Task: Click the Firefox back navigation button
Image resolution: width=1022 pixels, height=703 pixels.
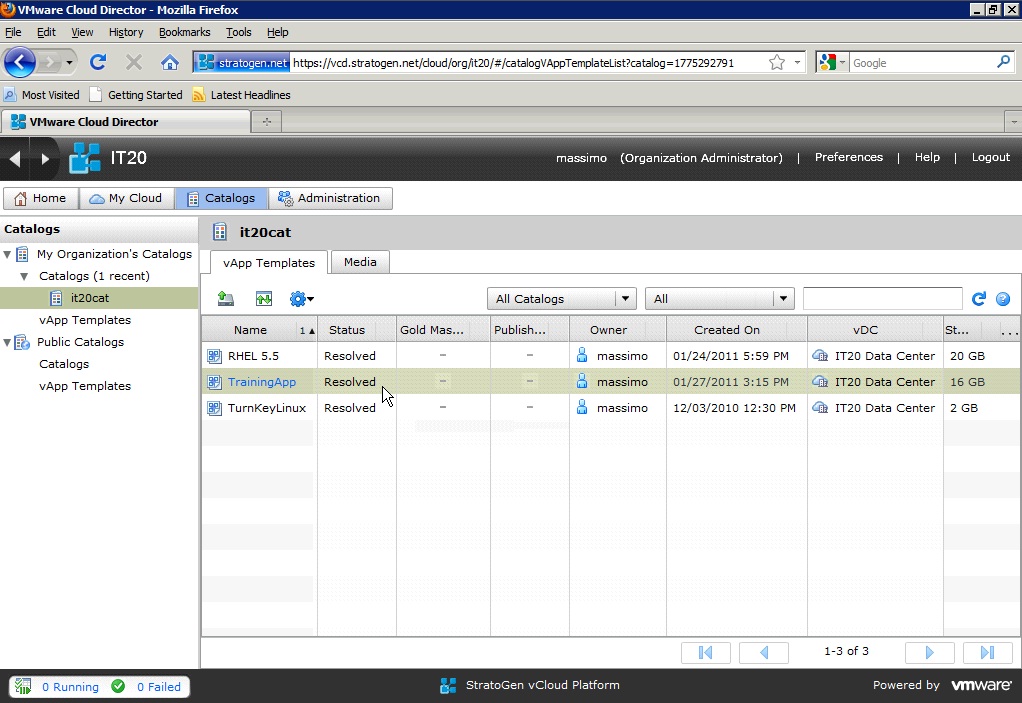Action: coord(20,63)
